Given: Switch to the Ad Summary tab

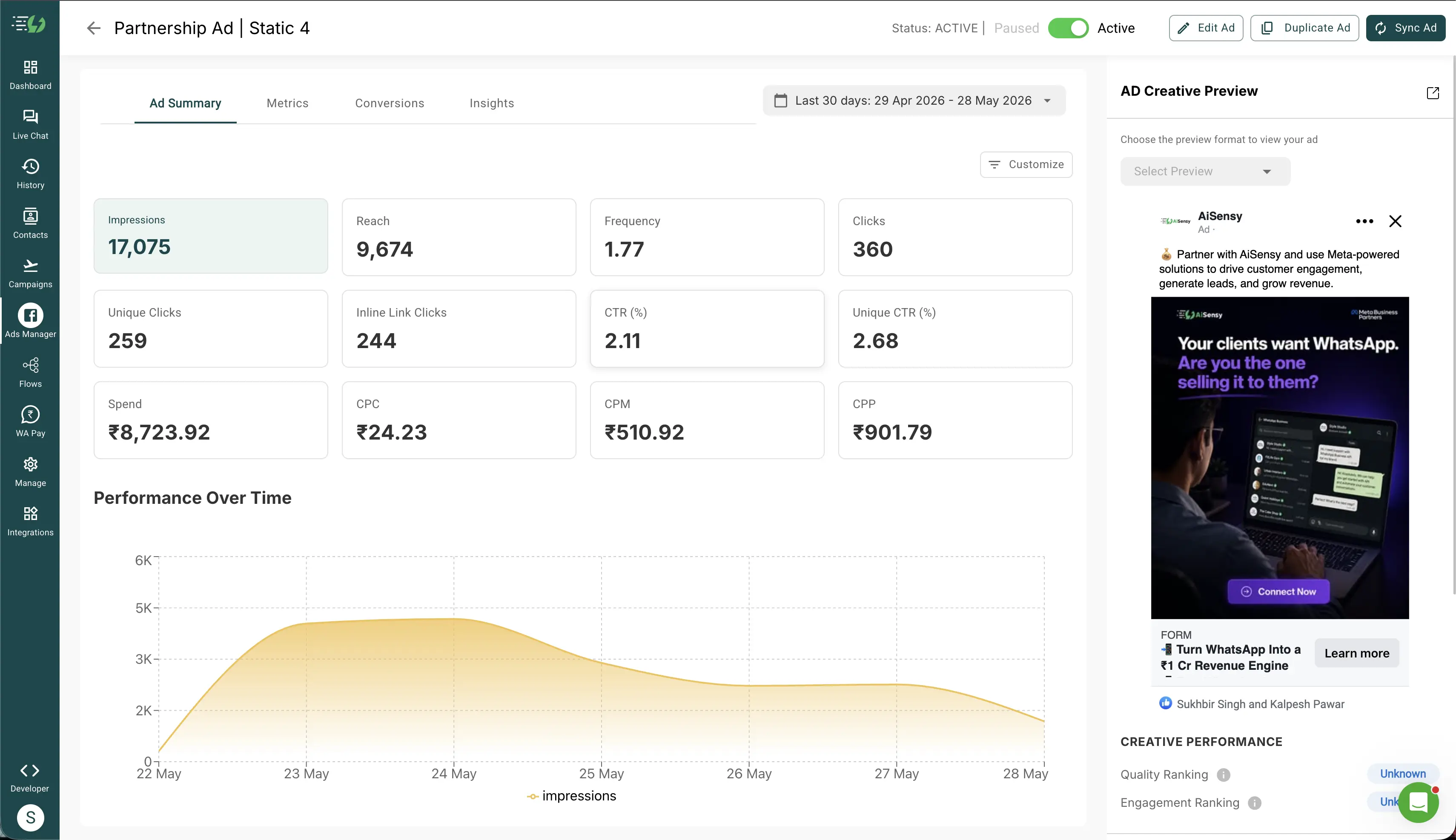Looking at the screenshot, I should (x=185, y=103).
